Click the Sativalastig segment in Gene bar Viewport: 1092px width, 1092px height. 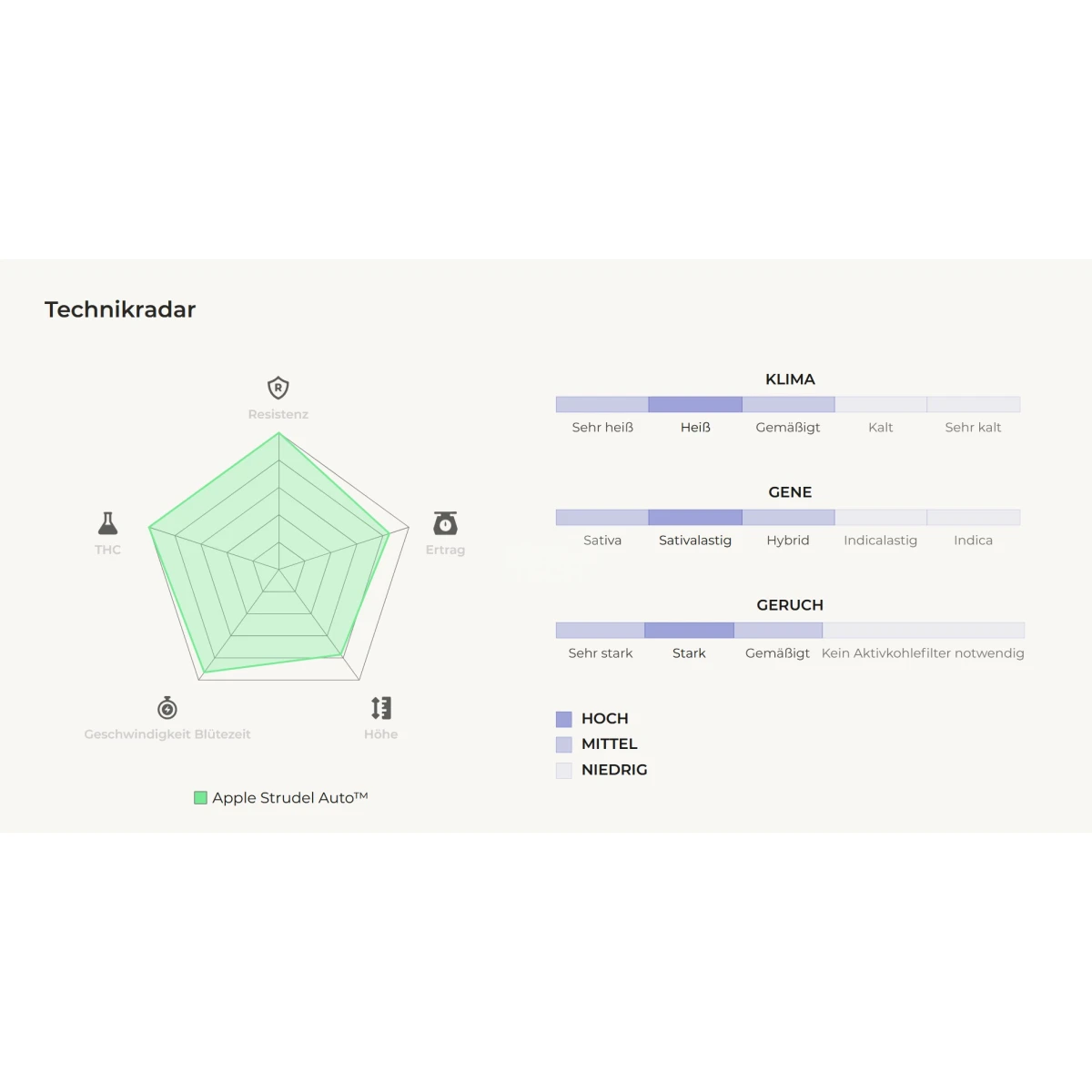(x=695, y=517)
